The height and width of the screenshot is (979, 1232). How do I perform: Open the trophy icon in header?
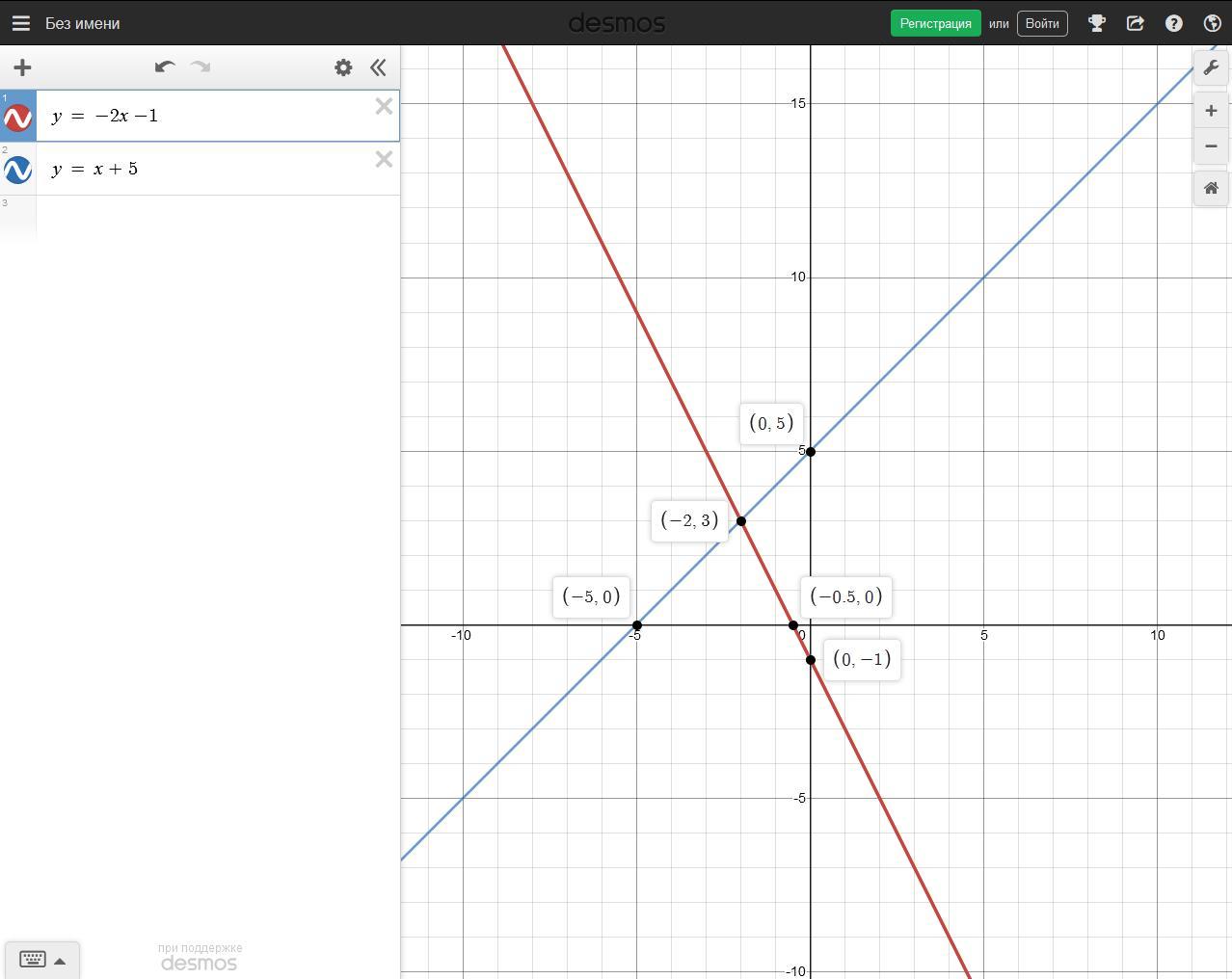1097,23
